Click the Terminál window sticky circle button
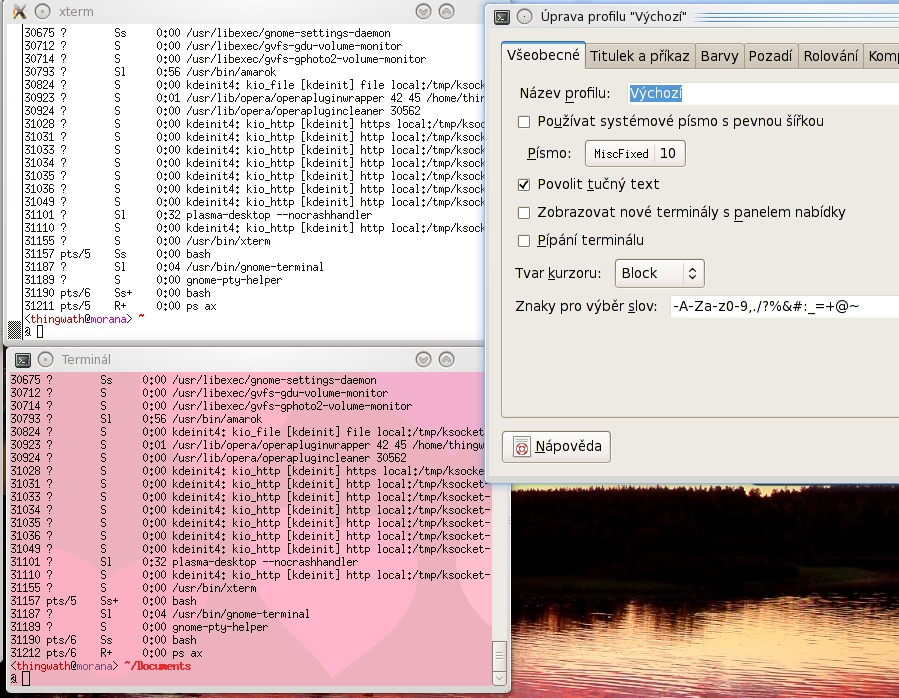899x698 pixels. pos(45,360)
